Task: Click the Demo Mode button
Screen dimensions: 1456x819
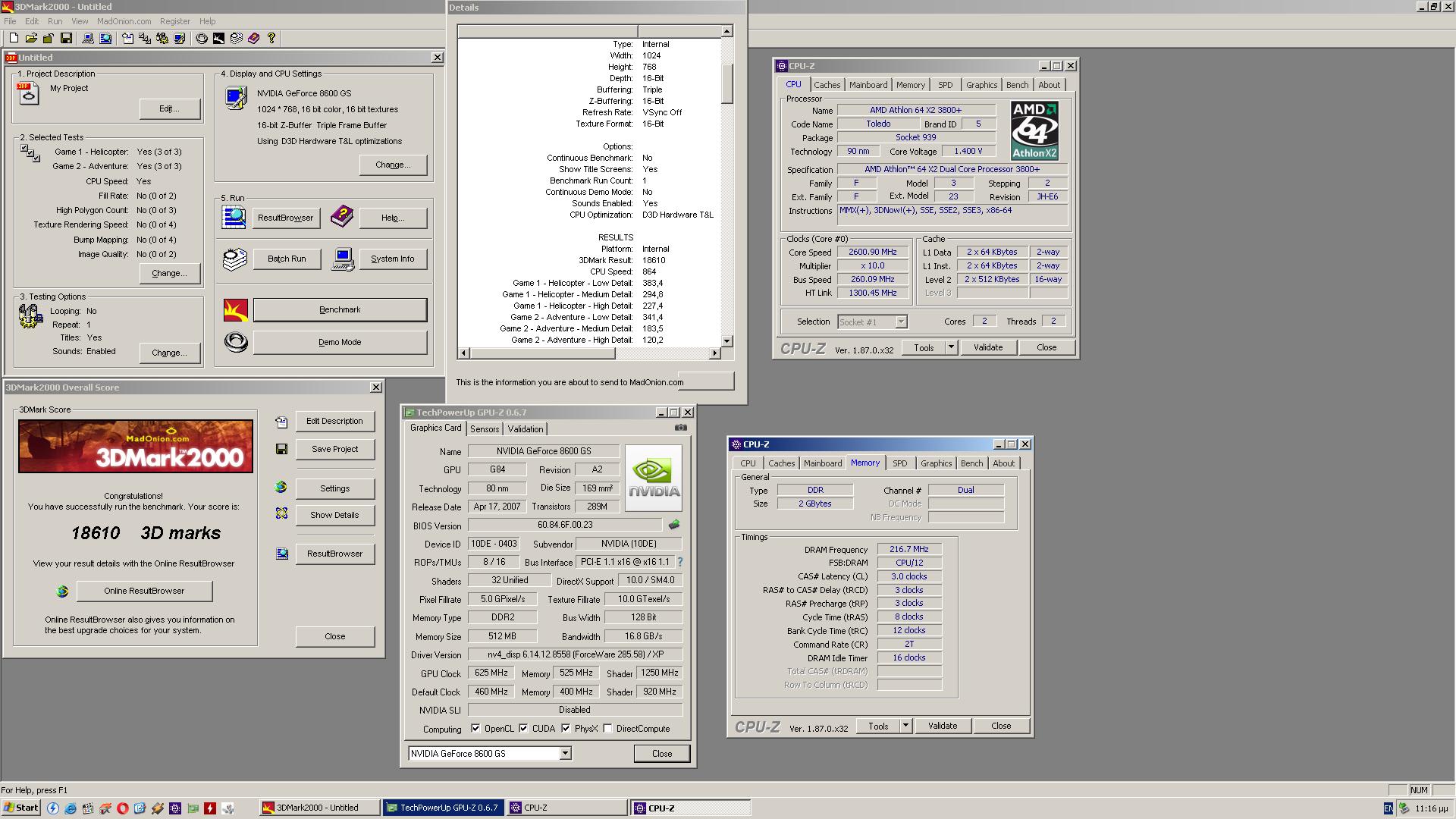Action: click(x=340, y=342)
